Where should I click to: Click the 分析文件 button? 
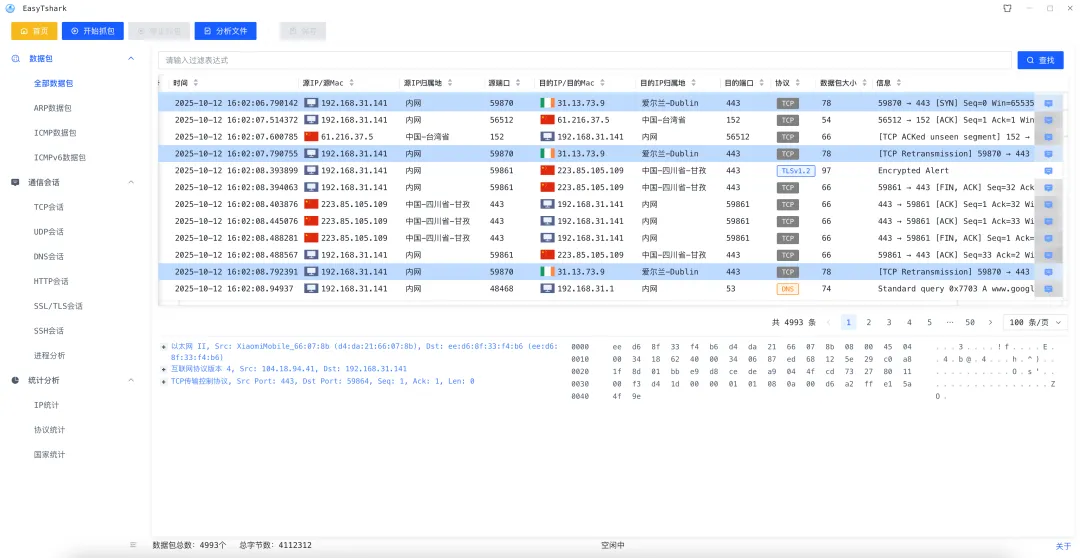(226, 31)
